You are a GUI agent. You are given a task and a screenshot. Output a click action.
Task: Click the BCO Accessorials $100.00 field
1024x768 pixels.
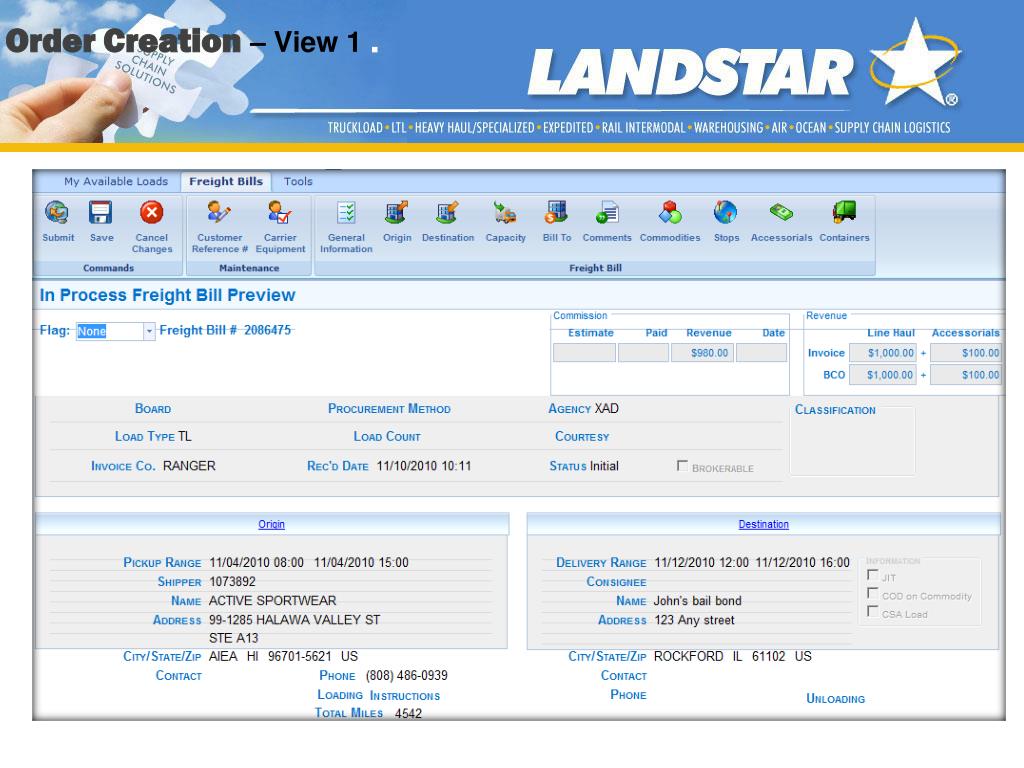[x=965, y=375]
